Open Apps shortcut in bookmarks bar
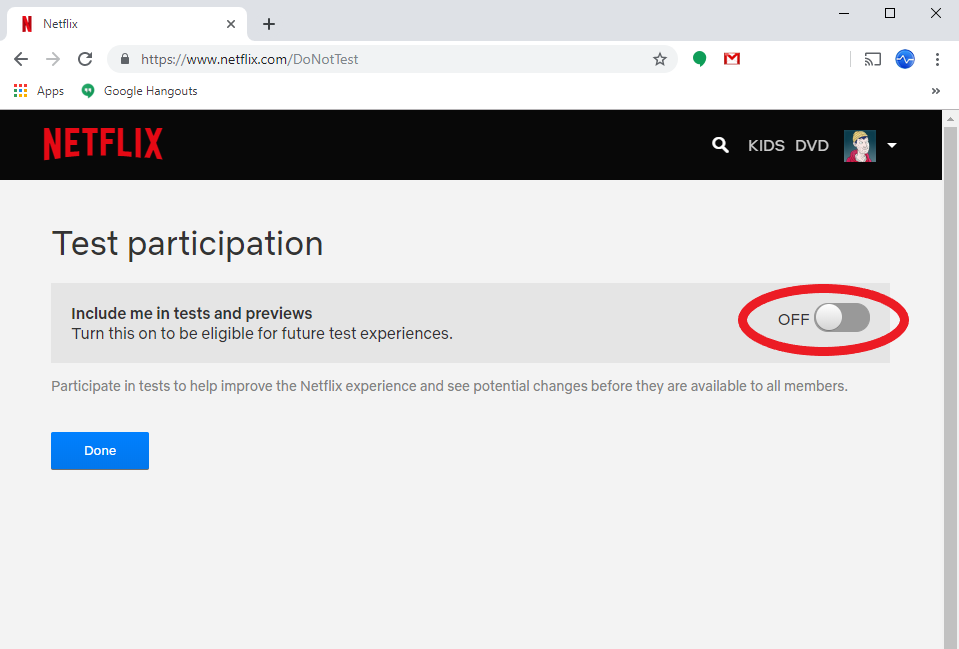The height and width of the screenshot is (649, 959). coord(39,91)
